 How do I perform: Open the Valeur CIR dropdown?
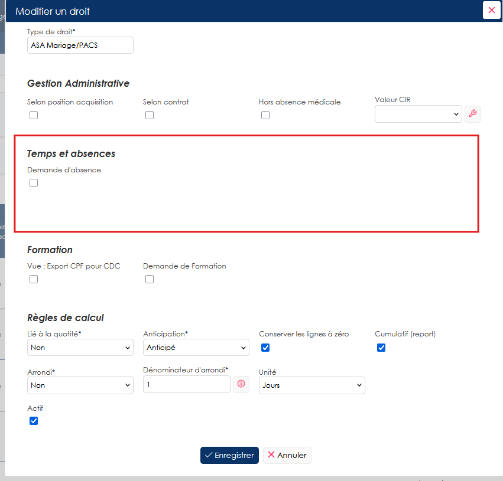[418, 114]
